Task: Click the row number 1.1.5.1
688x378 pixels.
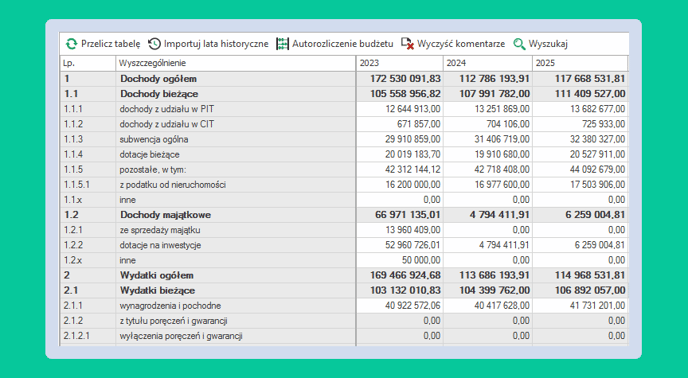Action: 77,185
